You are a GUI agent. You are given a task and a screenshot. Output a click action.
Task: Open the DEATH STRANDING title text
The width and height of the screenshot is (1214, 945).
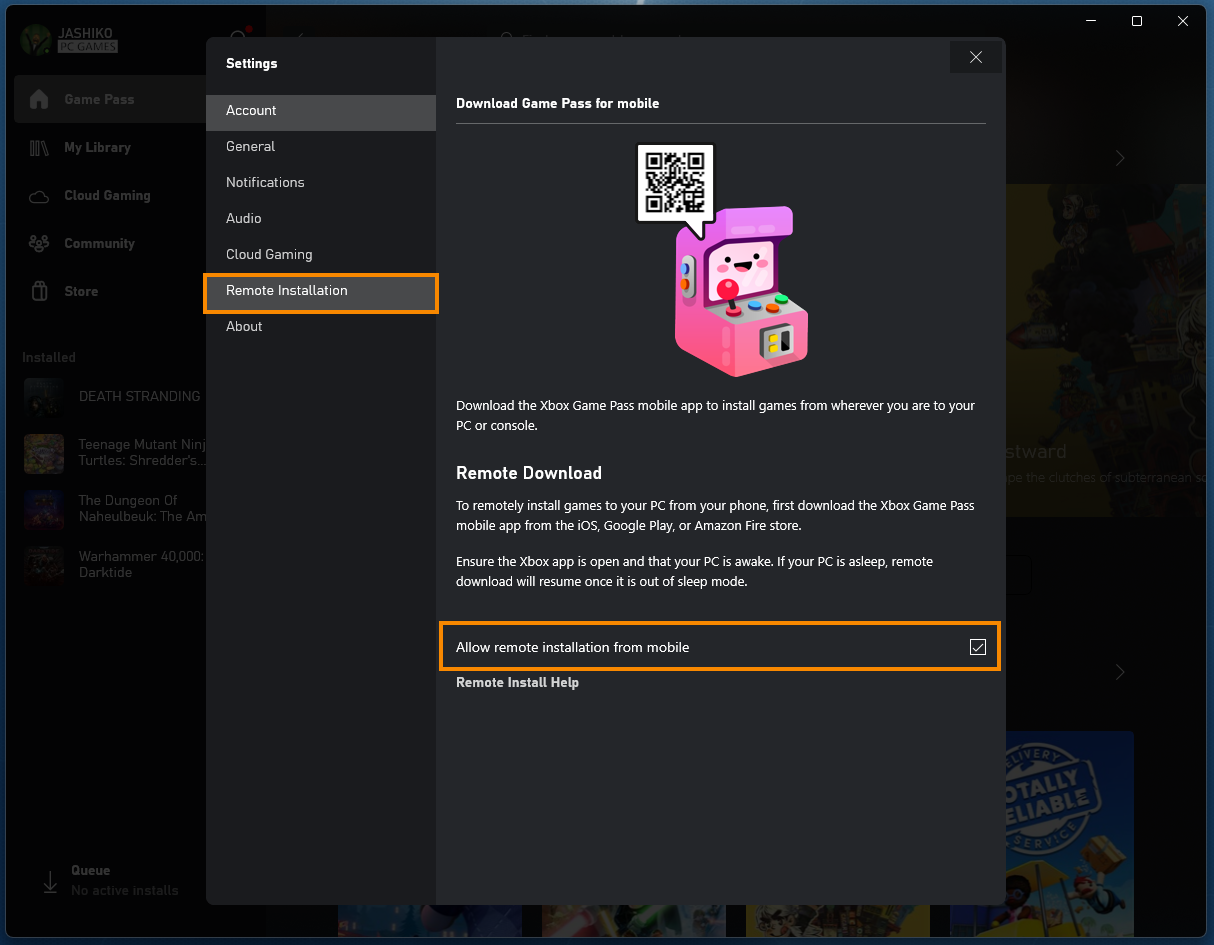pos(139,396)
